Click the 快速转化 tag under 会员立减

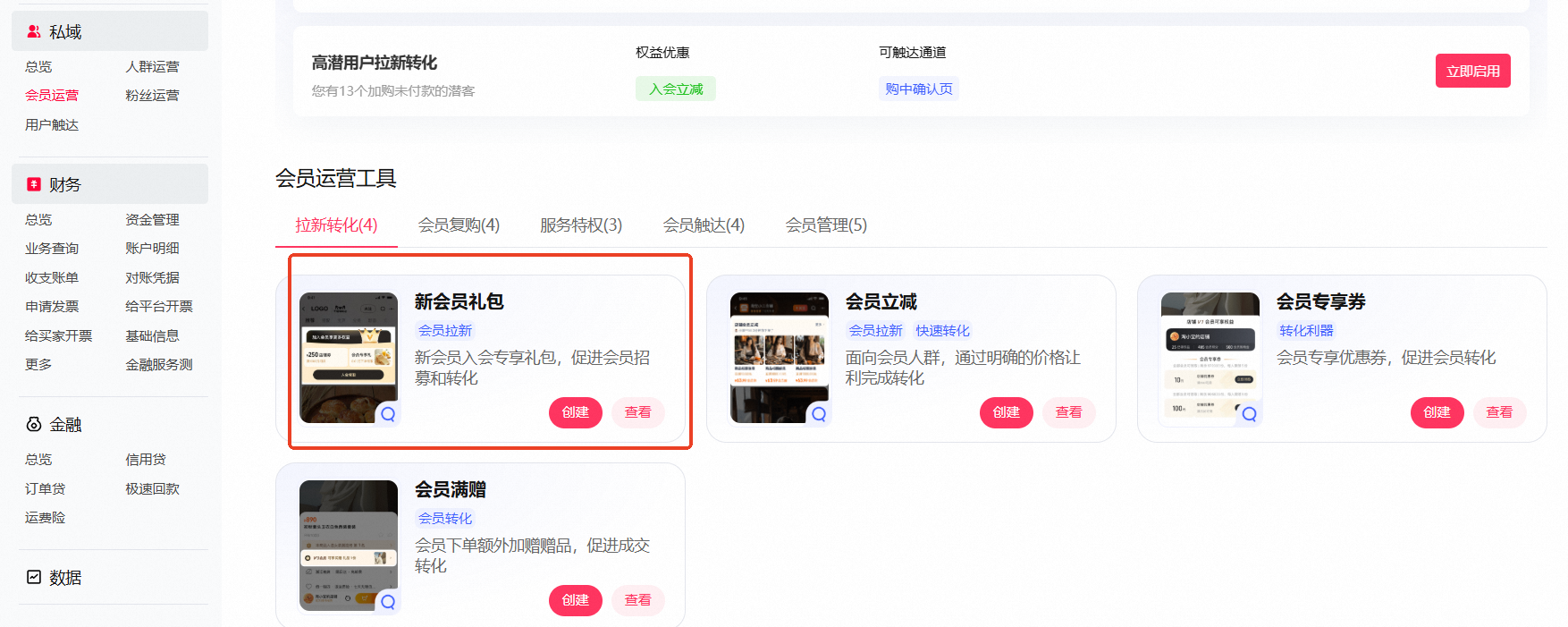coord(942,331)
